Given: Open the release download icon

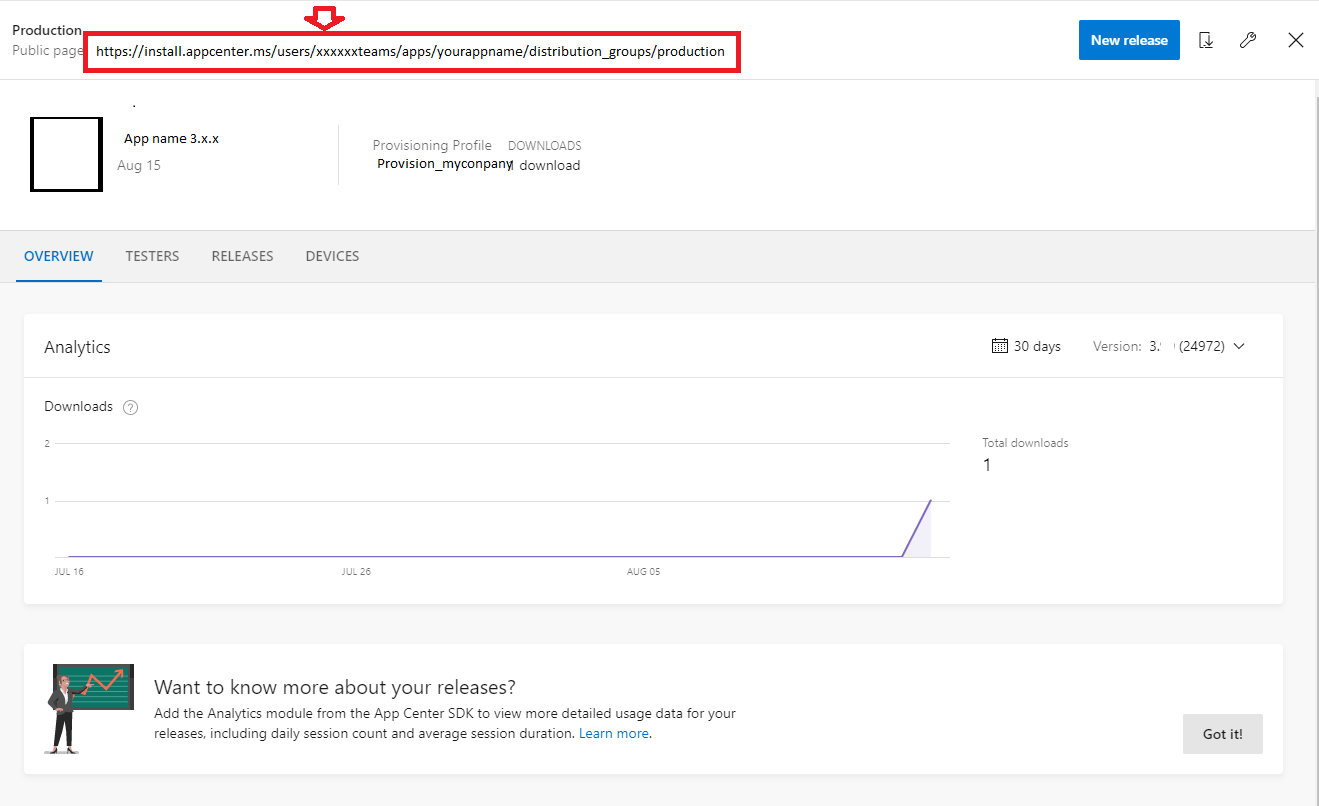Looking at the screenshot, I should [x=1206, y=39].
